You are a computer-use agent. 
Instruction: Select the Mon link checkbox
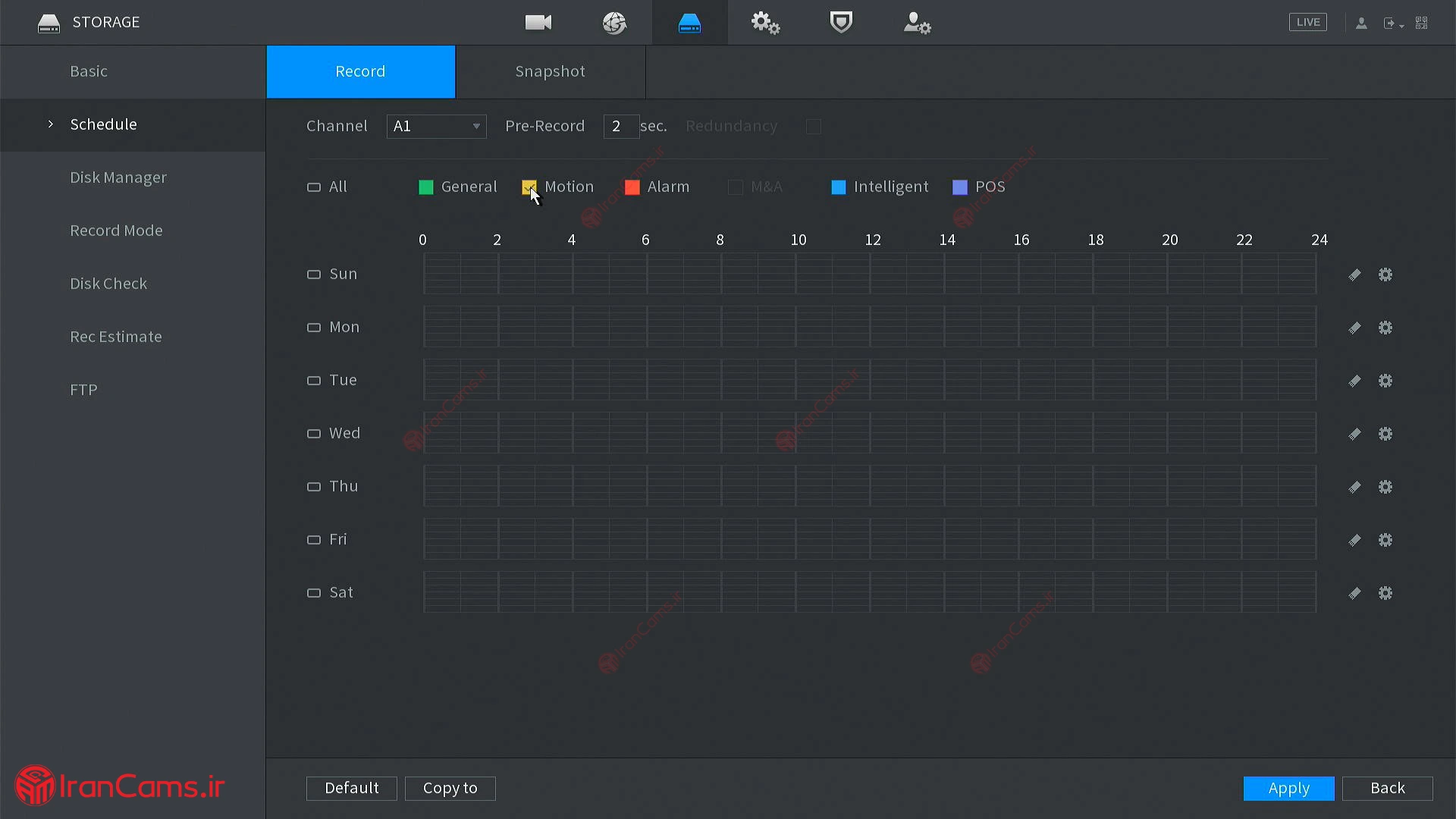[x=313, y=328]
